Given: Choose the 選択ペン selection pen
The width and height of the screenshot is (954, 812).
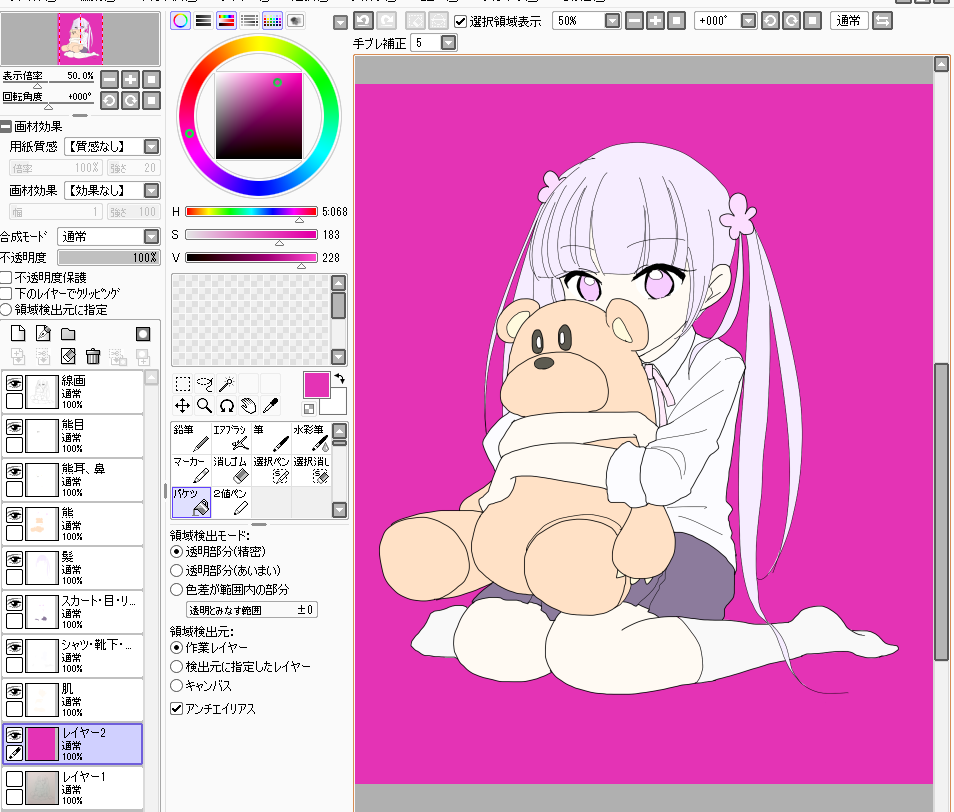Looking at the screenshot, I should click(271, 470).
